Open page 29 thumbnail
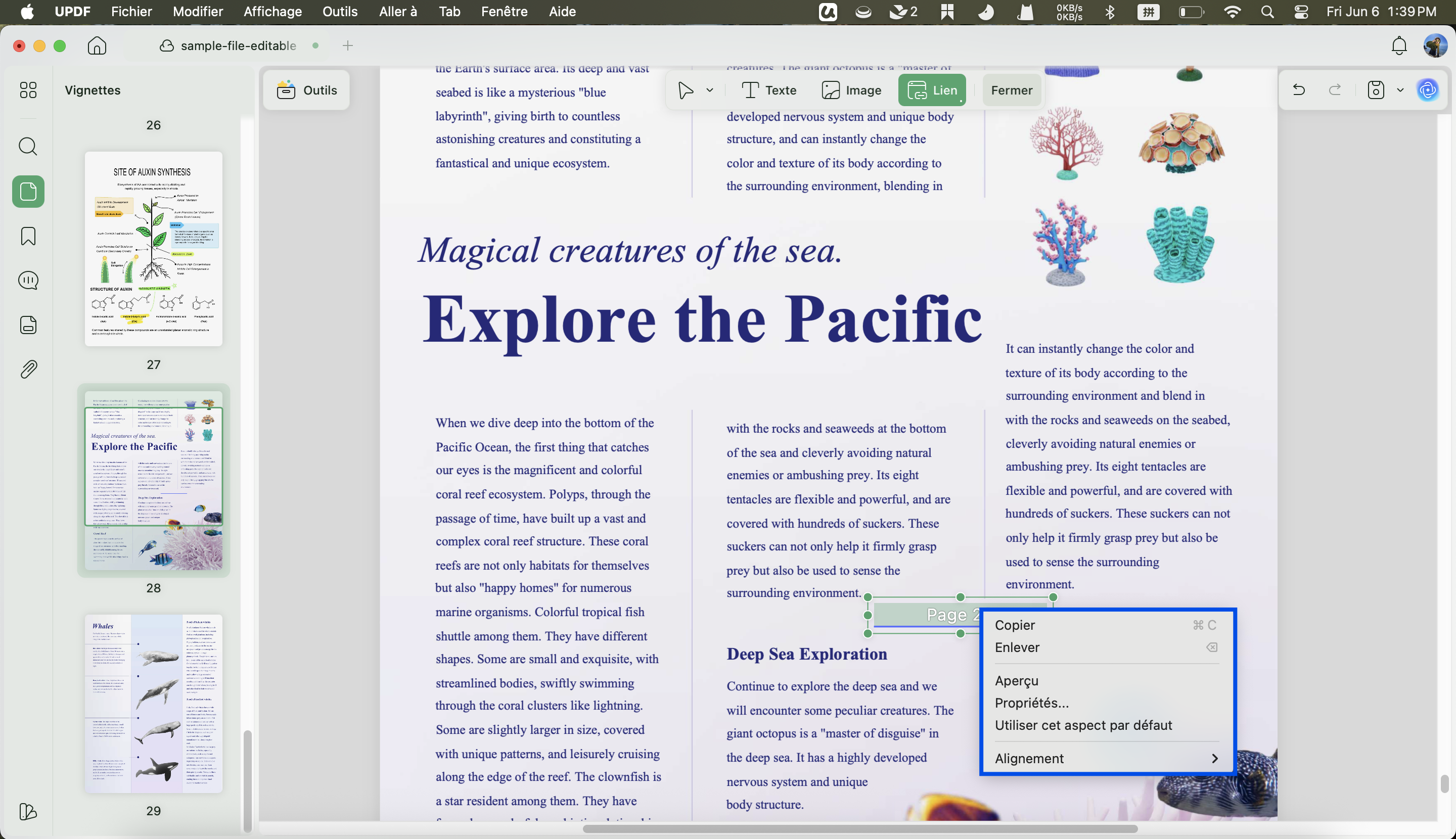 153,704
